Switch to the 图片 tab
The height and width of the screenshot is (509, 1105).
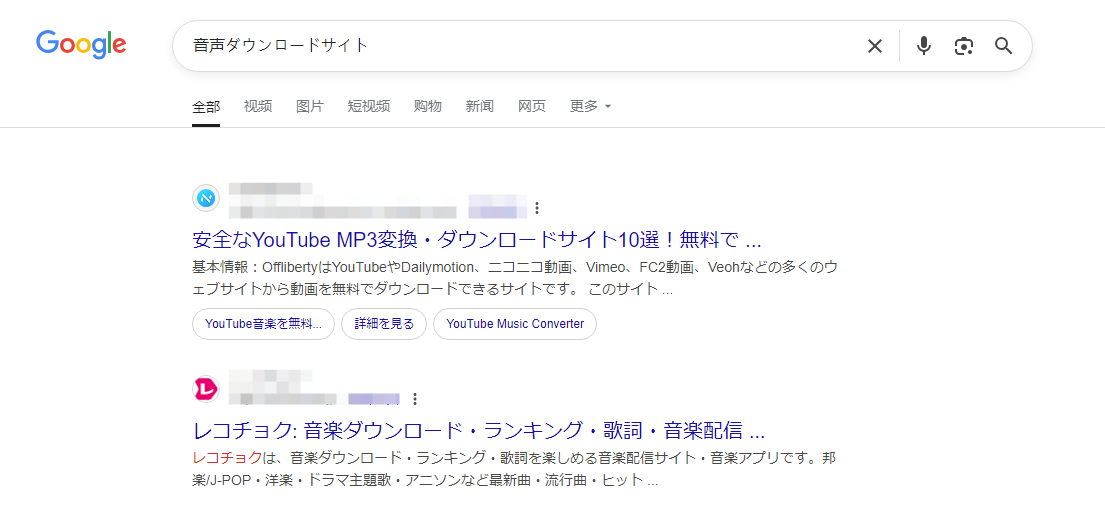click(x=310, y=106)
